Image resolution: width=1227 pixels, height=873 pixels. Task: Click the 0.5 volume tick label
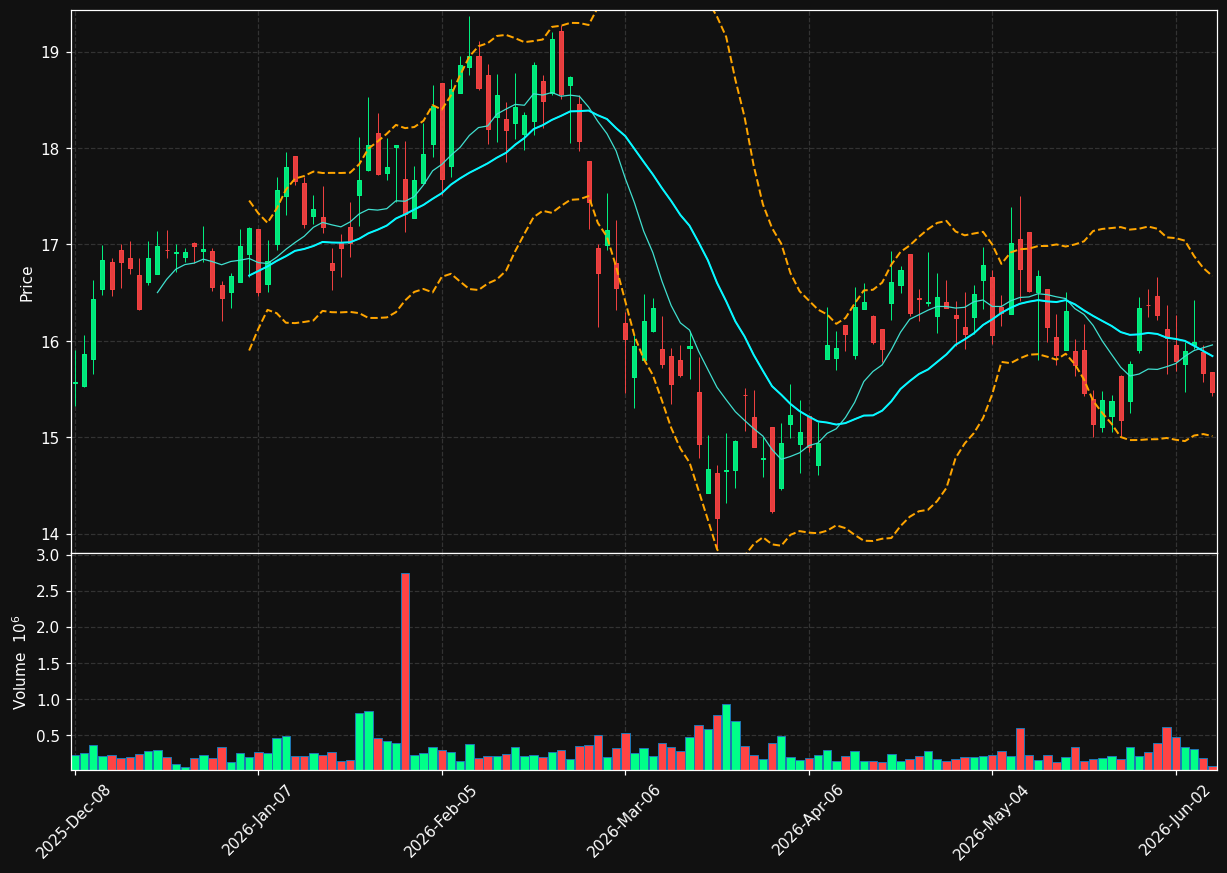coord(48,736)
